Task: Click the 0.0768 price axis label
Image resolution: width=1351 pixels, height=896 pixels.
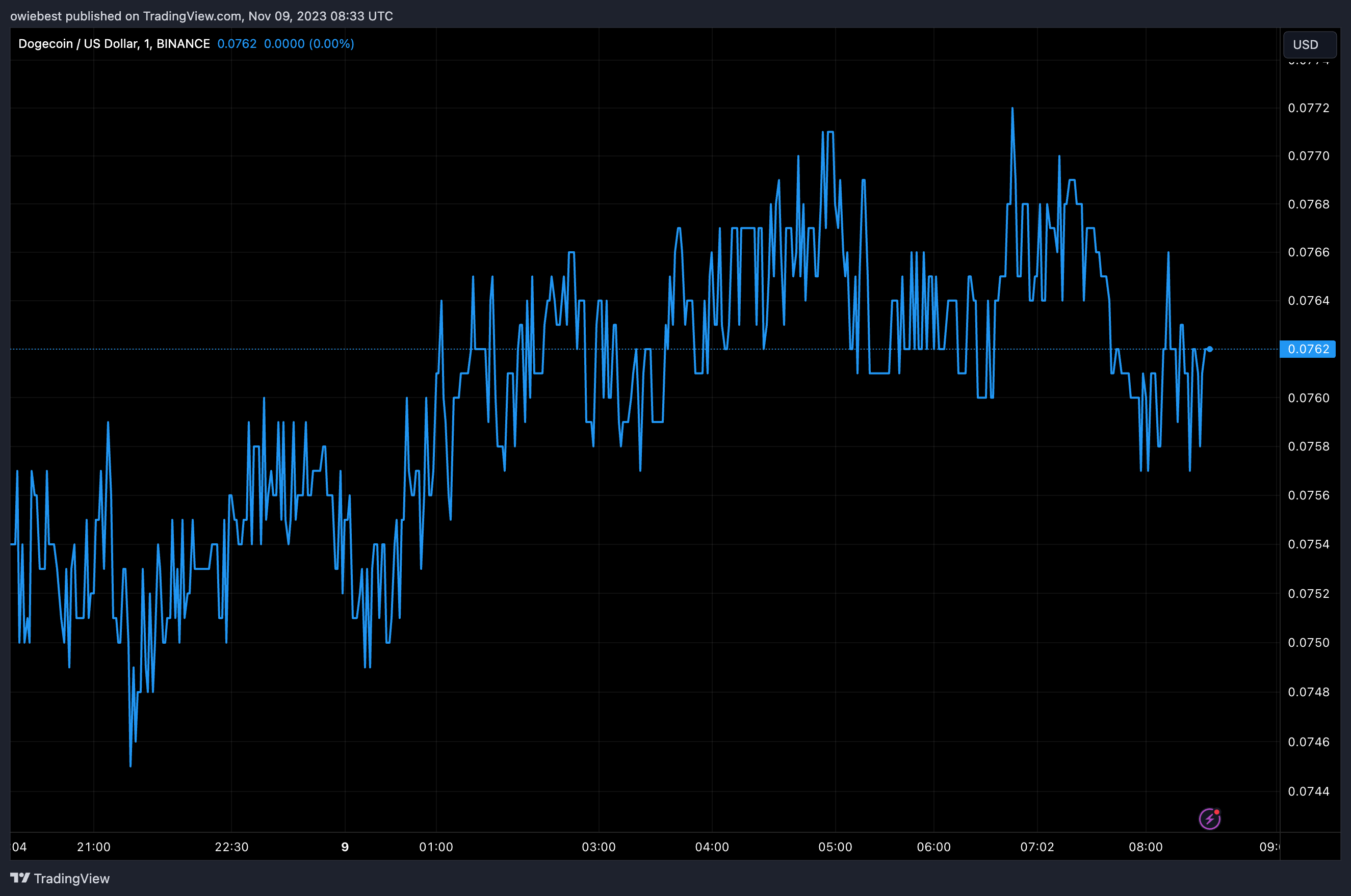Action: point(1309,204)
